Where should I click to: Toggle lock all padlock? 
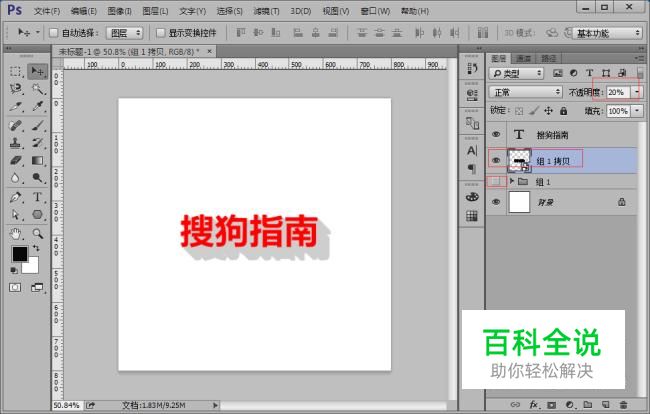563,111
